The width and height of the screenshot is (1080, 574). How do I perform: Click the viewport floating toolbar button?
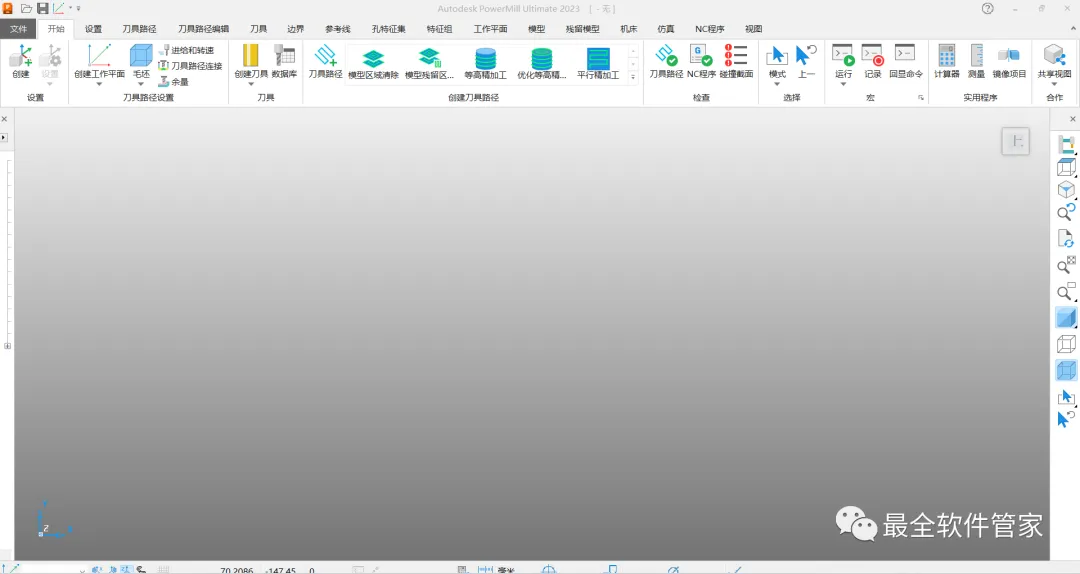click(x=1015, y=141)
